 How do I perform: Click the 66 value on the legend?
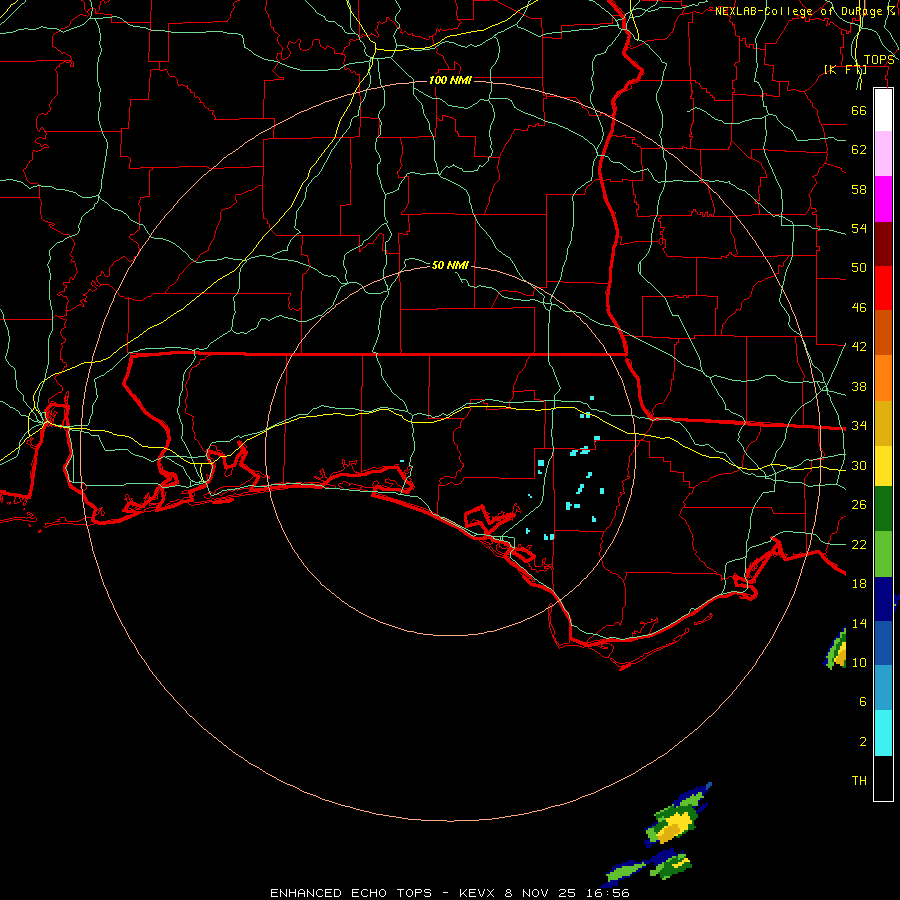(859, 110)
